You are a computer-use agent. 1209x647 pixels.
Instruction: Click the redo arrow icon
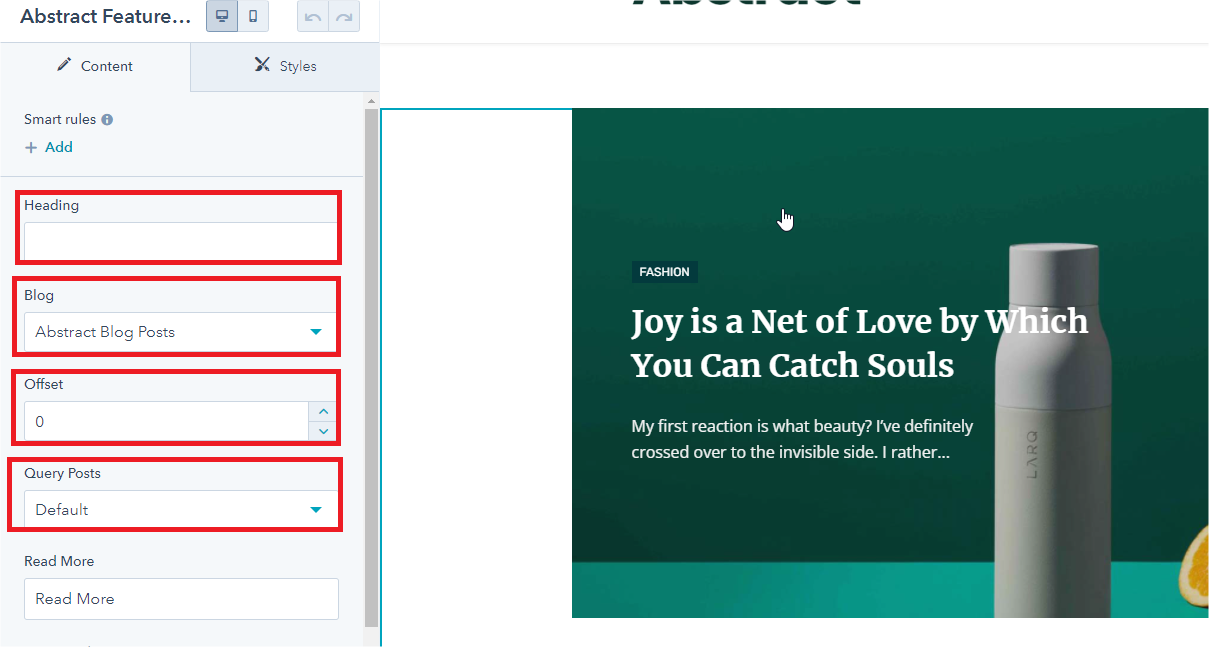(x=344, y=16)
